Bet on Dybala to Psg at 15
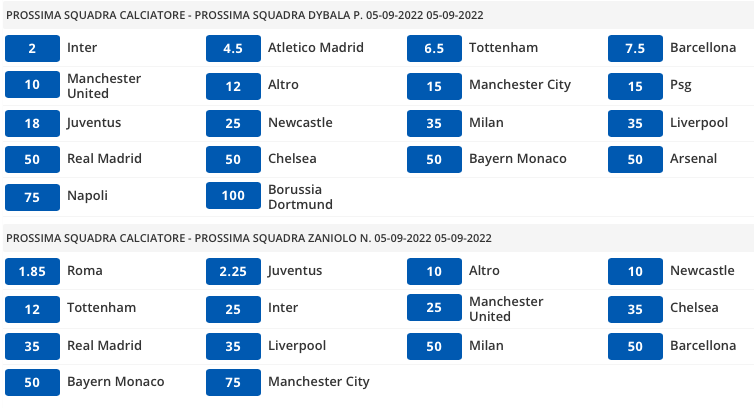The height and width of the screenshot is (408, 754). [636, 85]
